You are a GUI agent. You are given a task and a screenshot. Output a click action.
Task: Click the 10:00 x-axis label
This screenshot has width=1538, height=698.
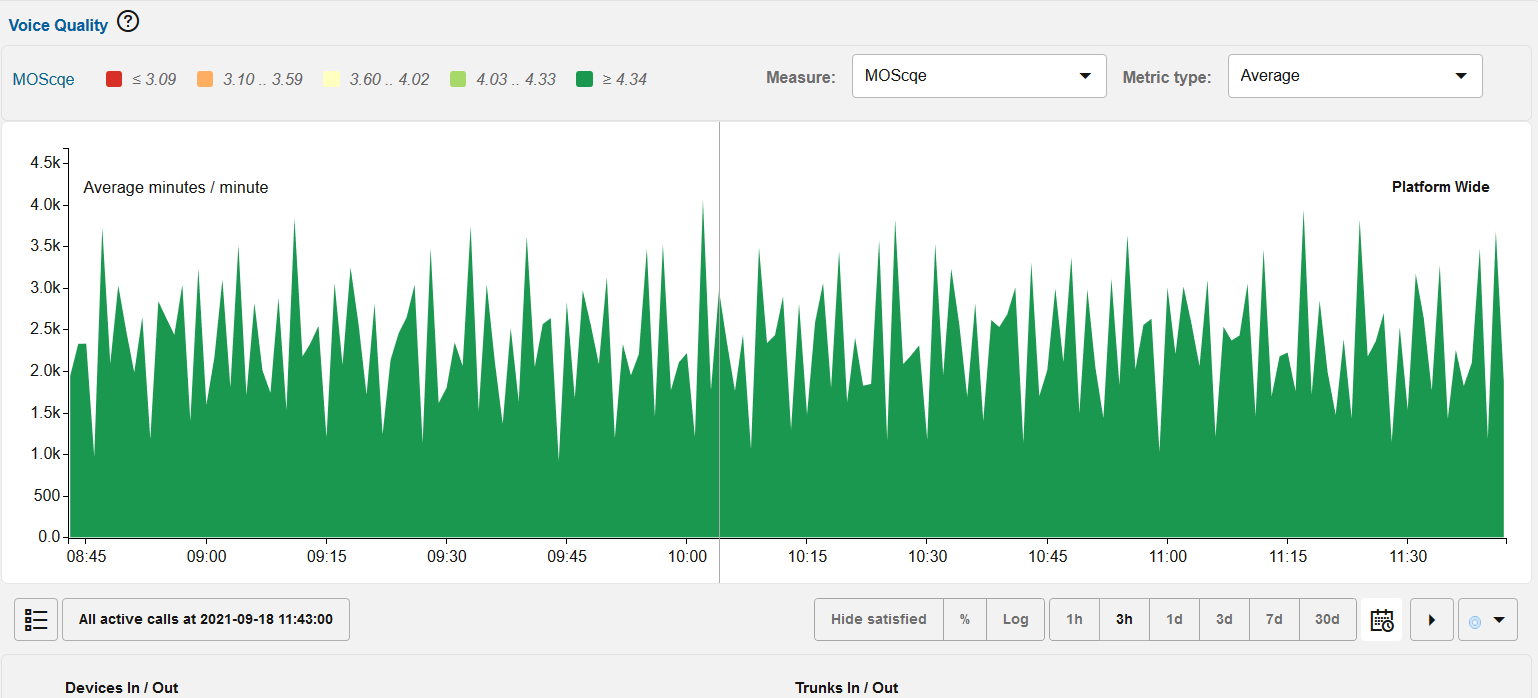pos(687,557)
